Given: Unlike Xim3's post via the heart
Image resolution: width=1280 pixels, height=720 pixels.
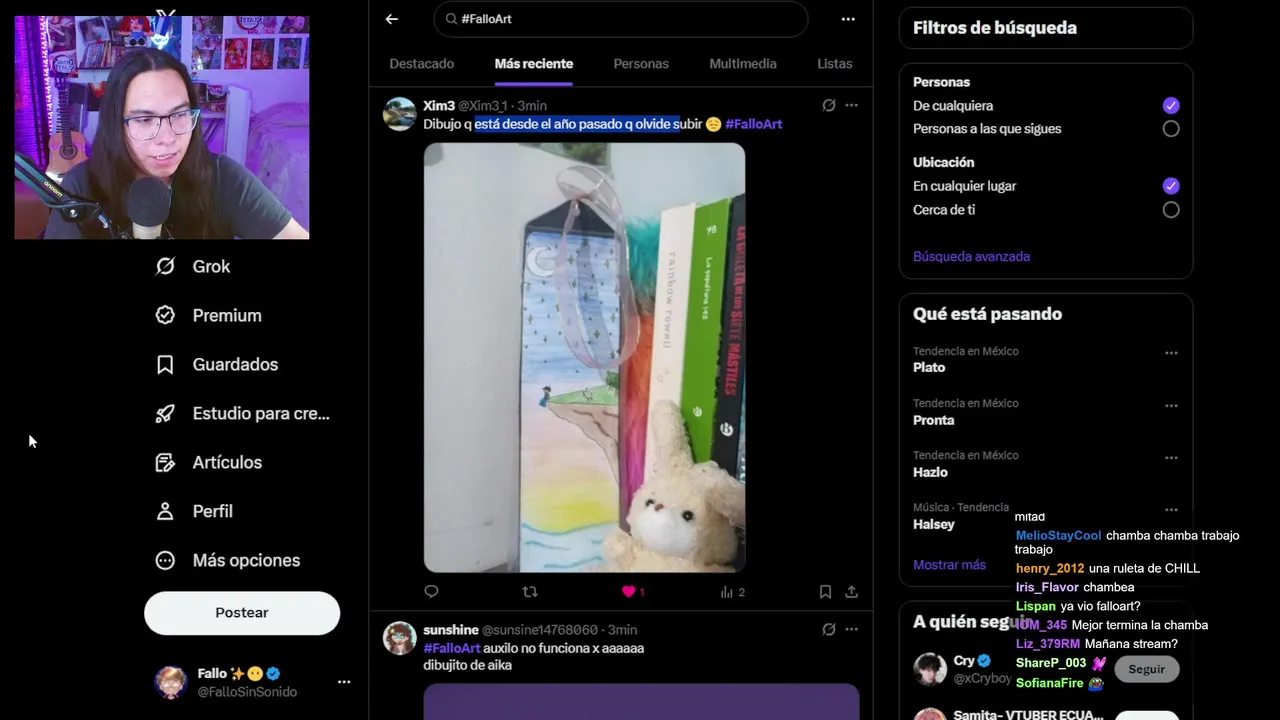Looking at the screenshot, I should 629,592.
